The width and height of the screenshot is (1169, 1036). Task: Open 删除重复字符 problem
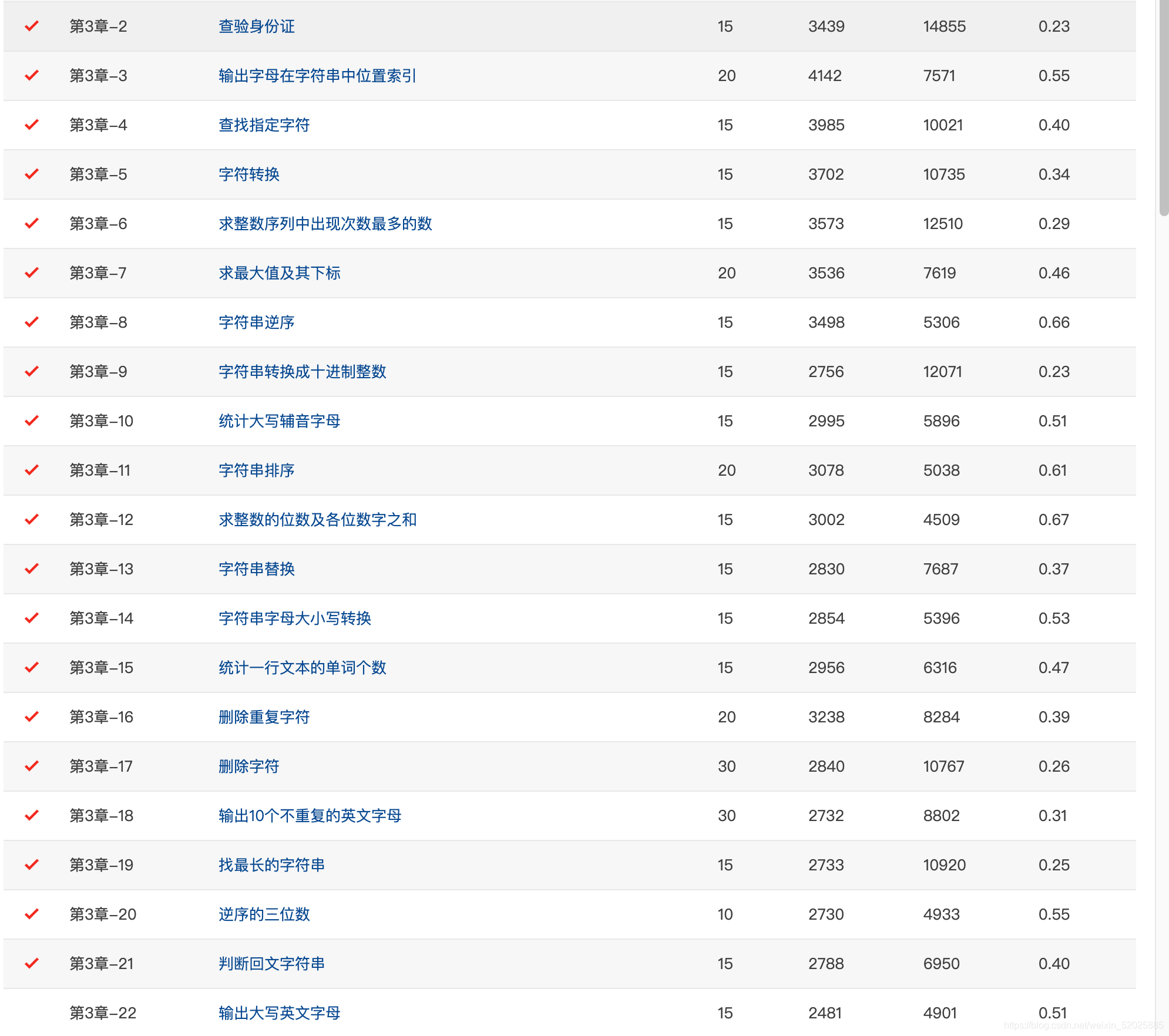tap(264, 717)
